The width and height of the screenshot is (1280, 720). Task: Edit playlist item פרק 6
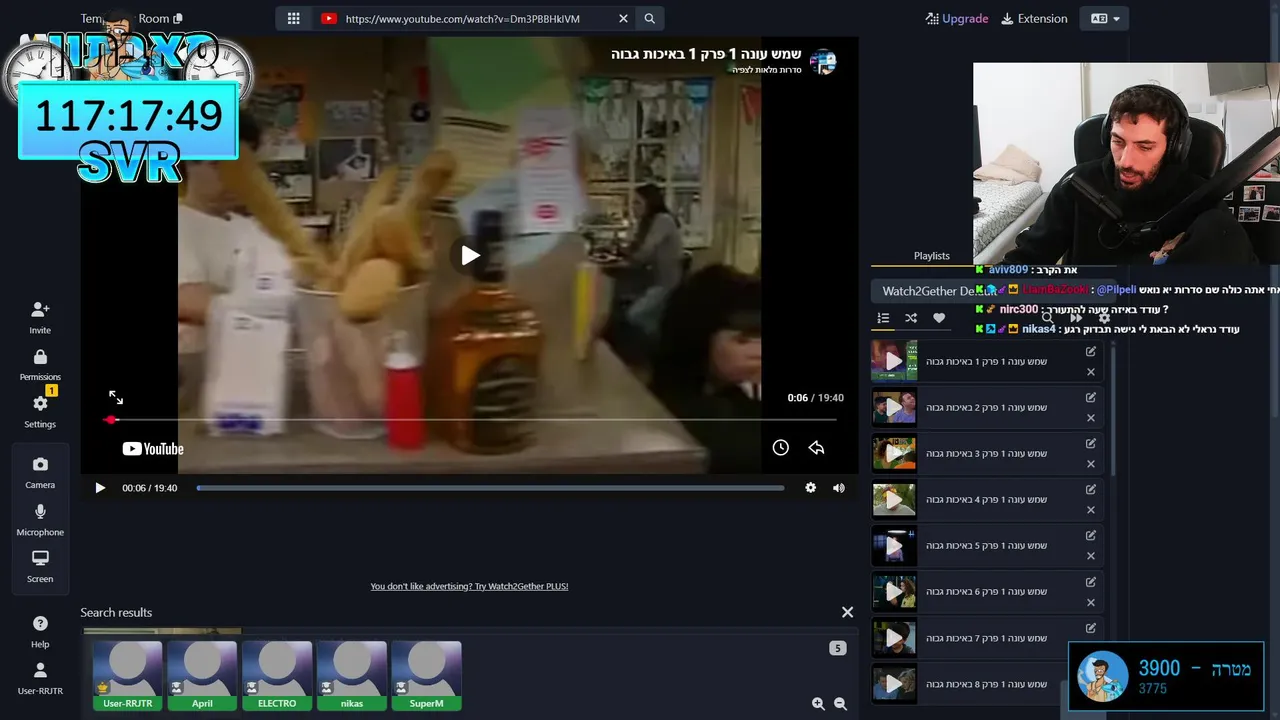coord(1091,581)
